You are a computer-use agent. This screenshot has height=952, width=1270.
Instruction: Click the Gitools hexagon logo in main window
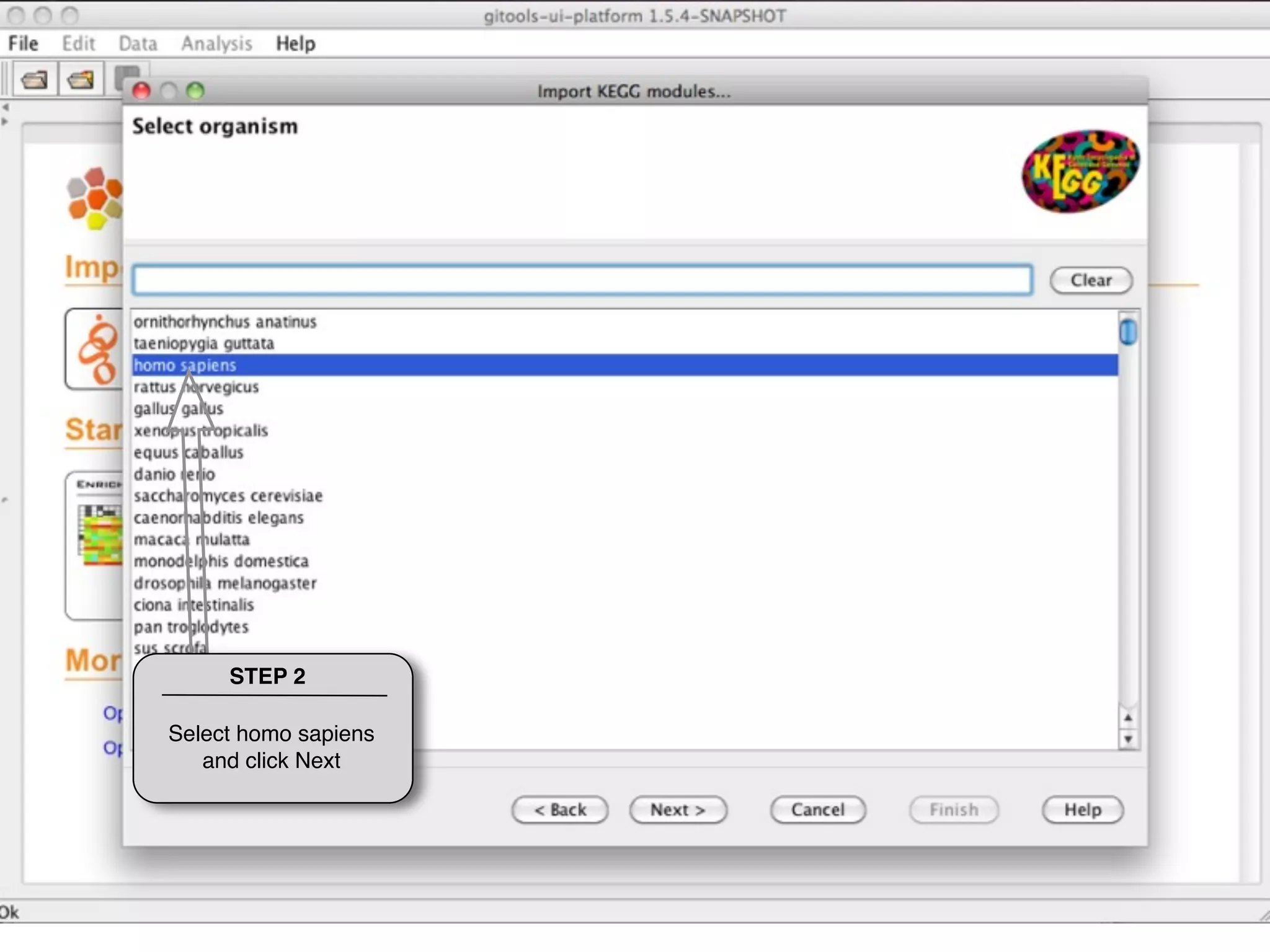point(95,198)
